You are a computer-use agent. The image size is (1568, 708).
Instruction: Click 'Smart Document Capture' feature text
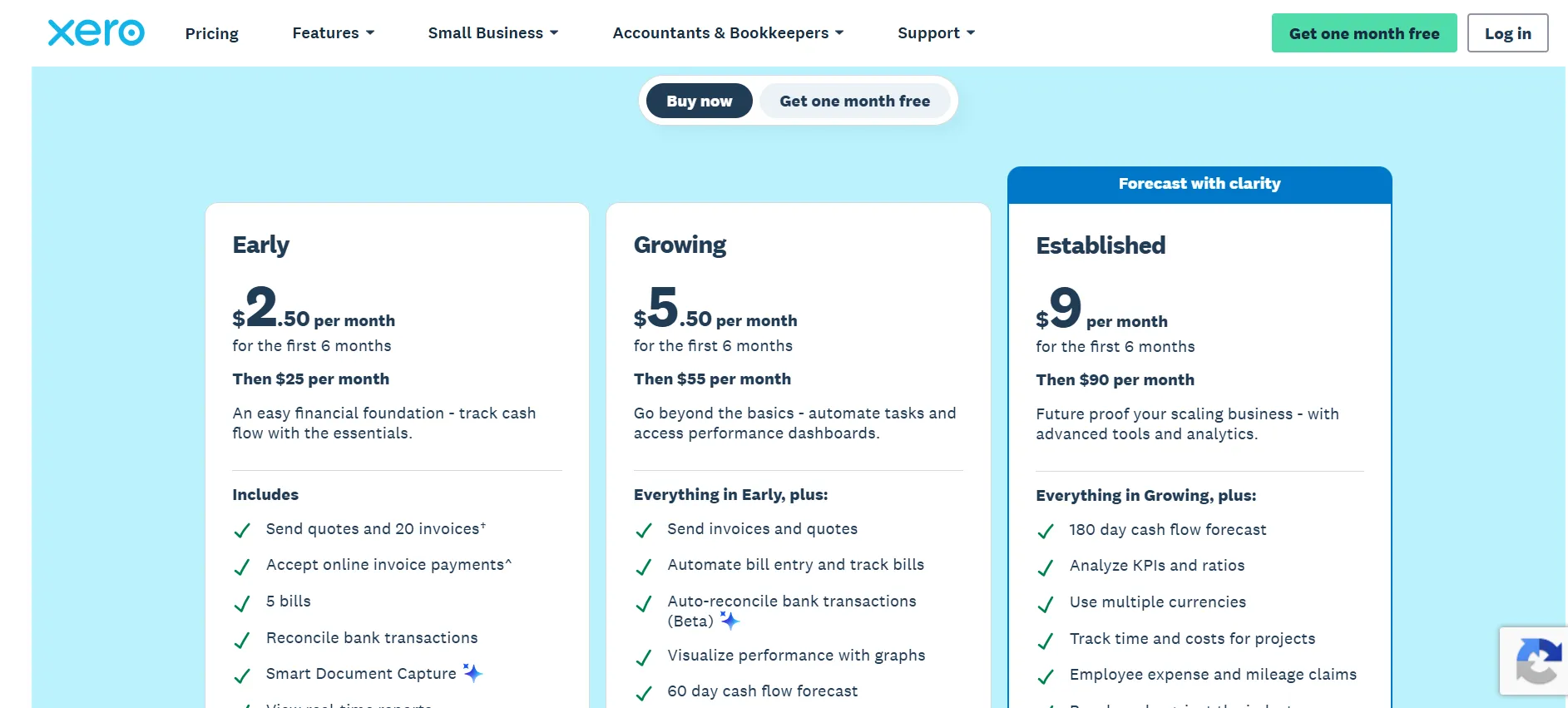point(361,673)
